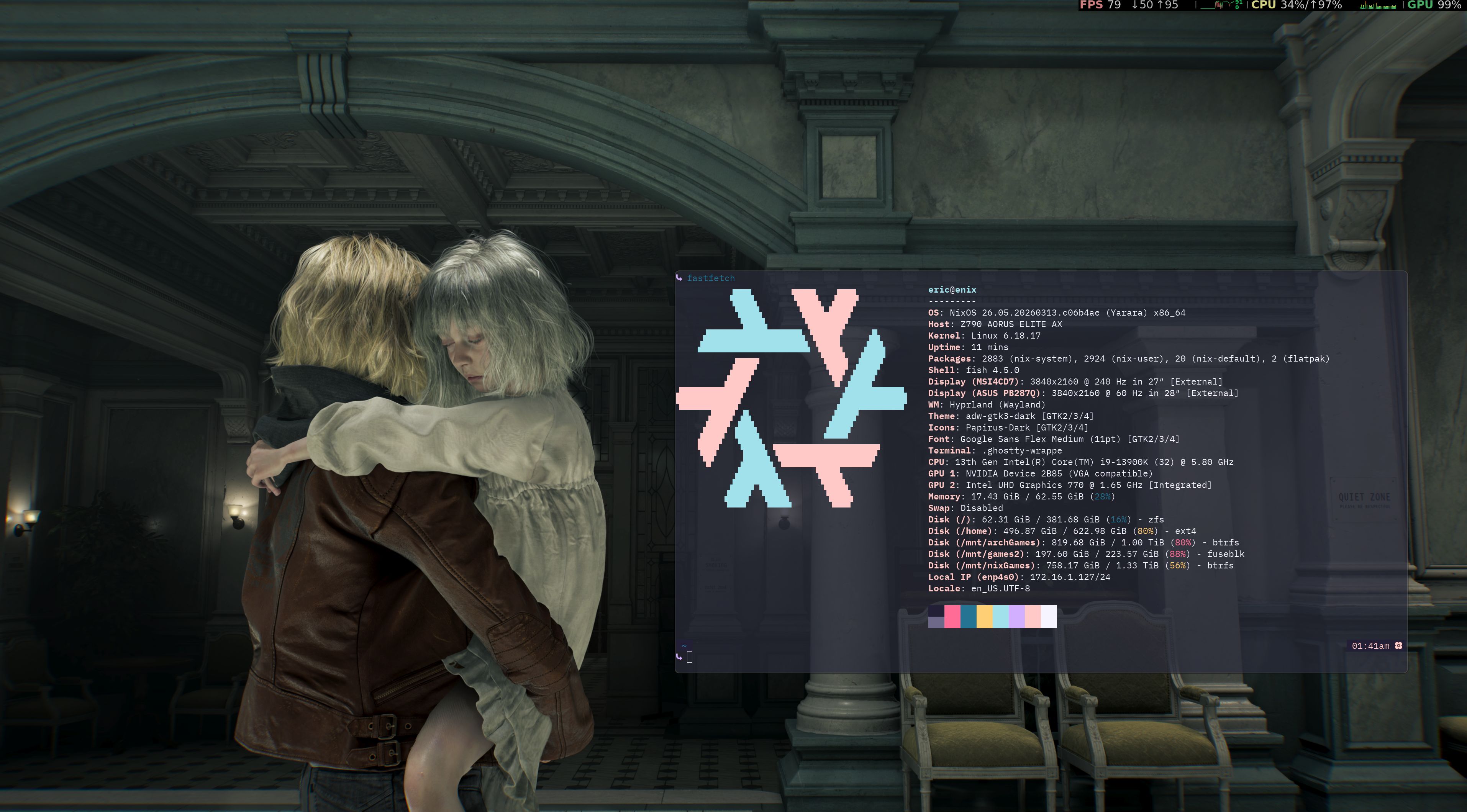Click the terminal cursor input block
Viewport: 1467px width, 812px height.
[x=690, y=656]
